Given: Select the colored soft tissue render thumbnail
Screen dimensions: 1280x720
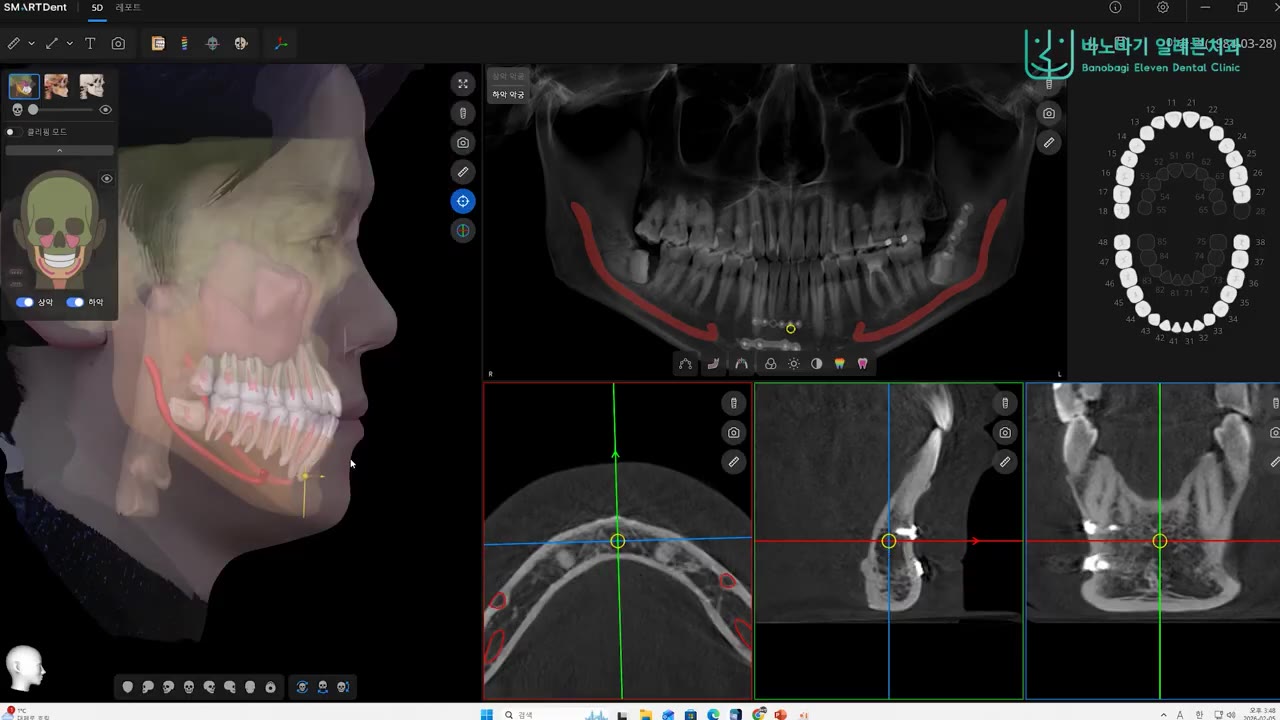Looking at the screenshot, I should pyautogui.click(x=24, y=86).
